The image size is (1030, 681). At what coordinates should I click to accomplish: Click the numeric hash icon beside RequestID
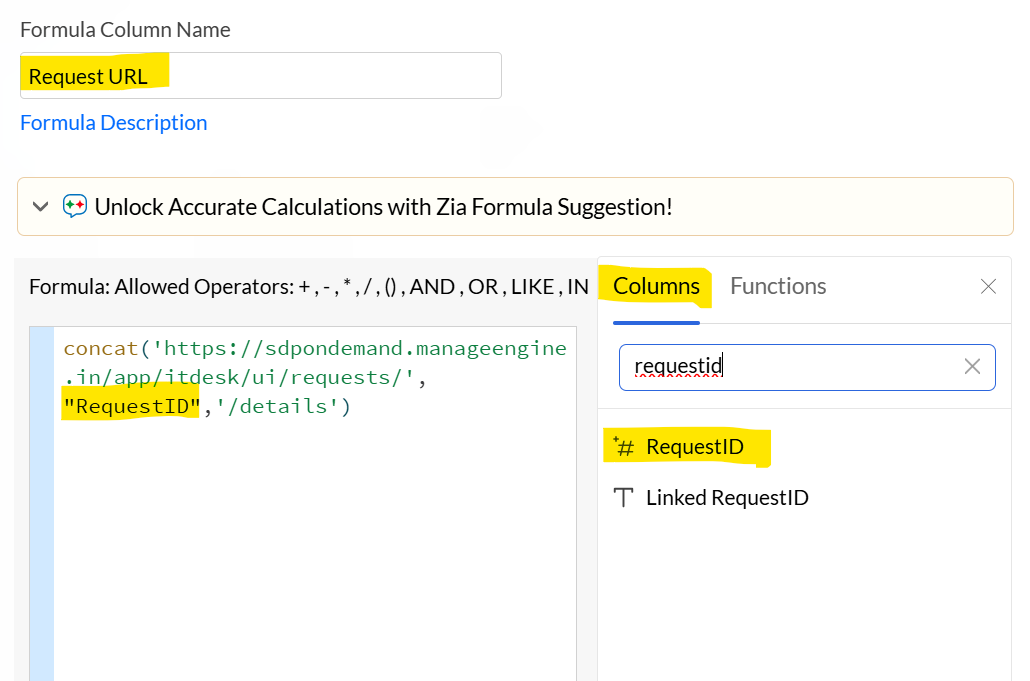pyautogui.click(x=624, y=447)
